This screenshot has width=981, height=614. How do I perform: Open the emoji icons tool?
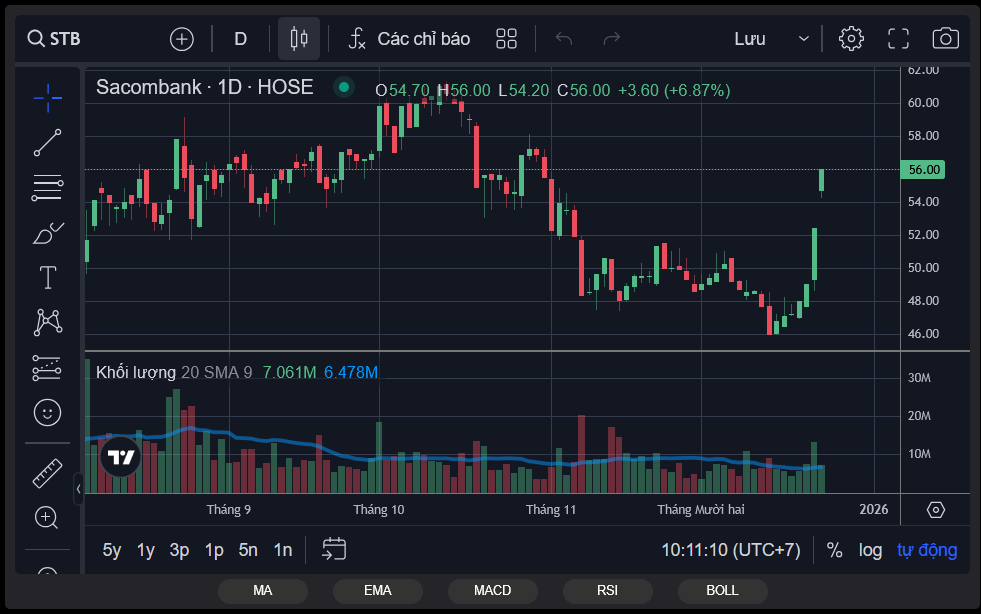(x=47, y=411)
